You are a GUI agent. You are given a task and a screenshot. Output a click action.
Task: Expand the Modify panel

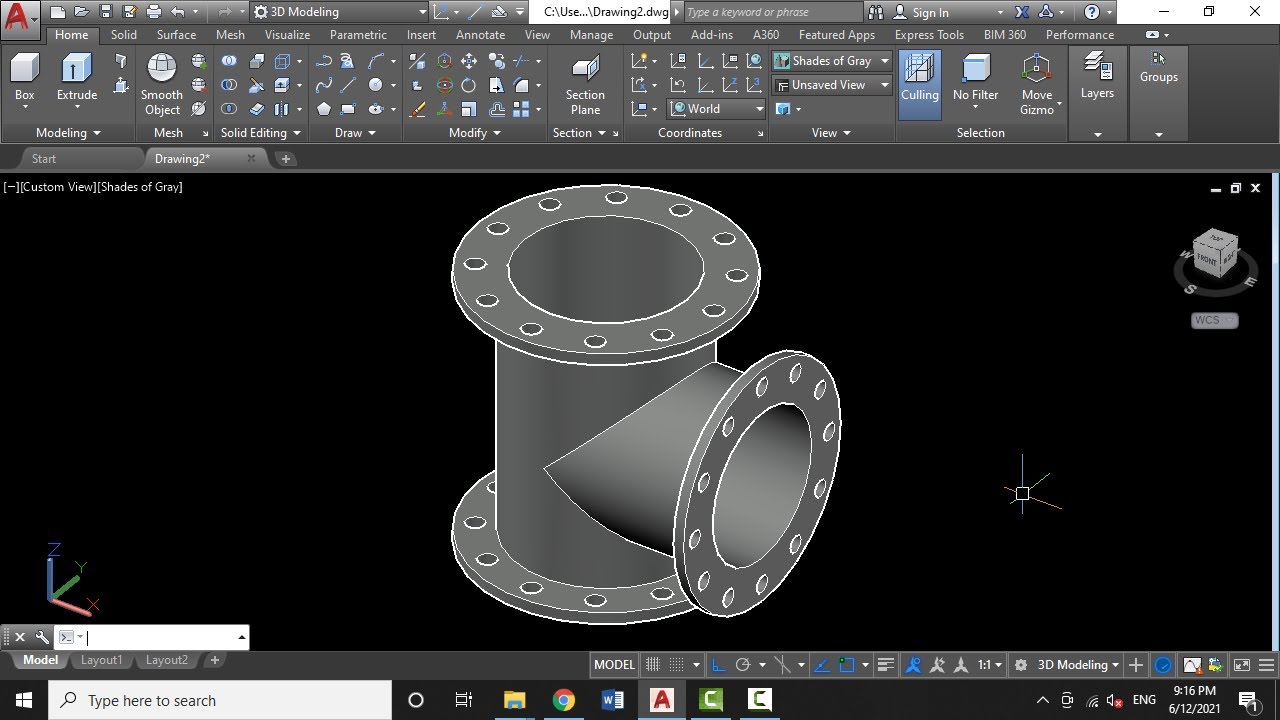[x=475, y=133]
